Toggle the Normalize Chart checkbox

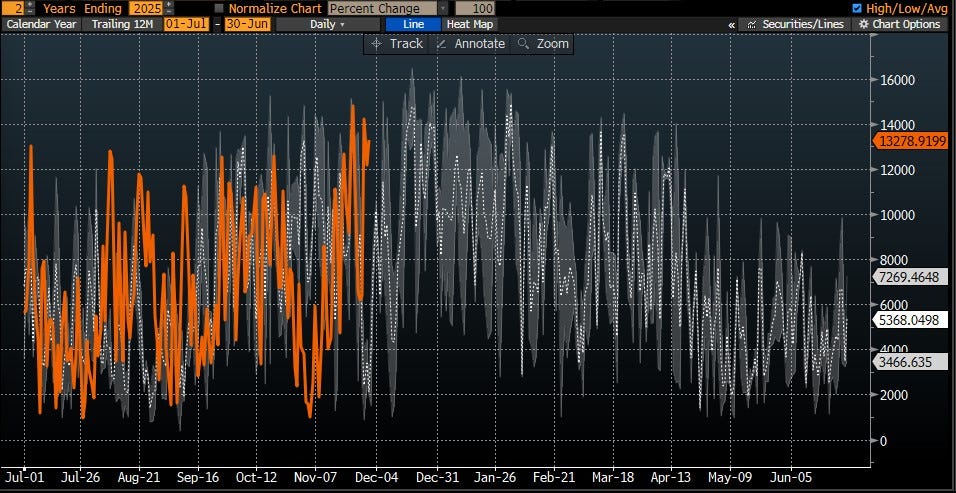pyautogui.click(x=220, y=9)
